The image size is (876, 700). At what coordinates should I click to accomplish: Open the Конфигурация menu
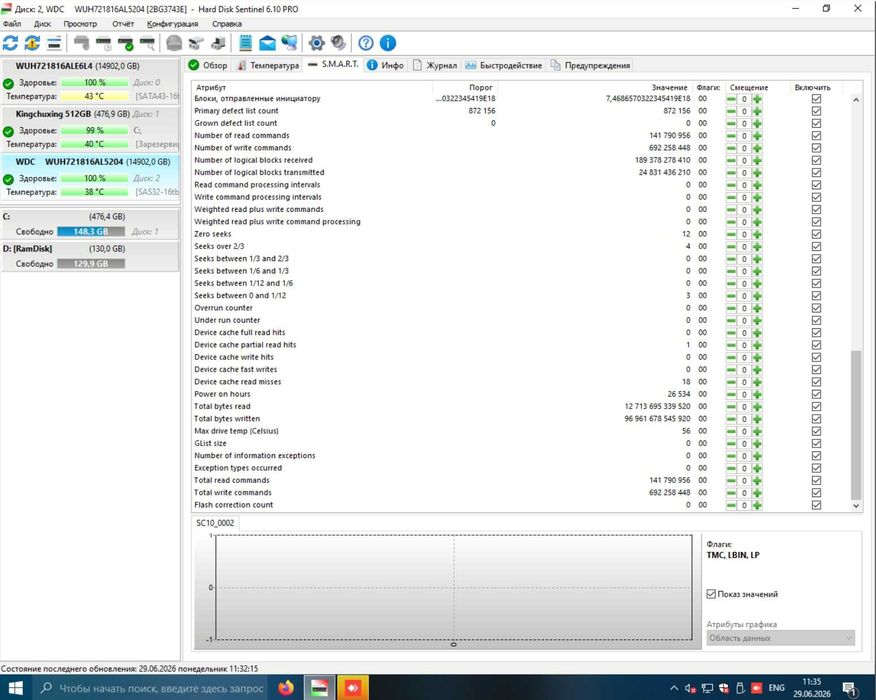coord(173,24)
